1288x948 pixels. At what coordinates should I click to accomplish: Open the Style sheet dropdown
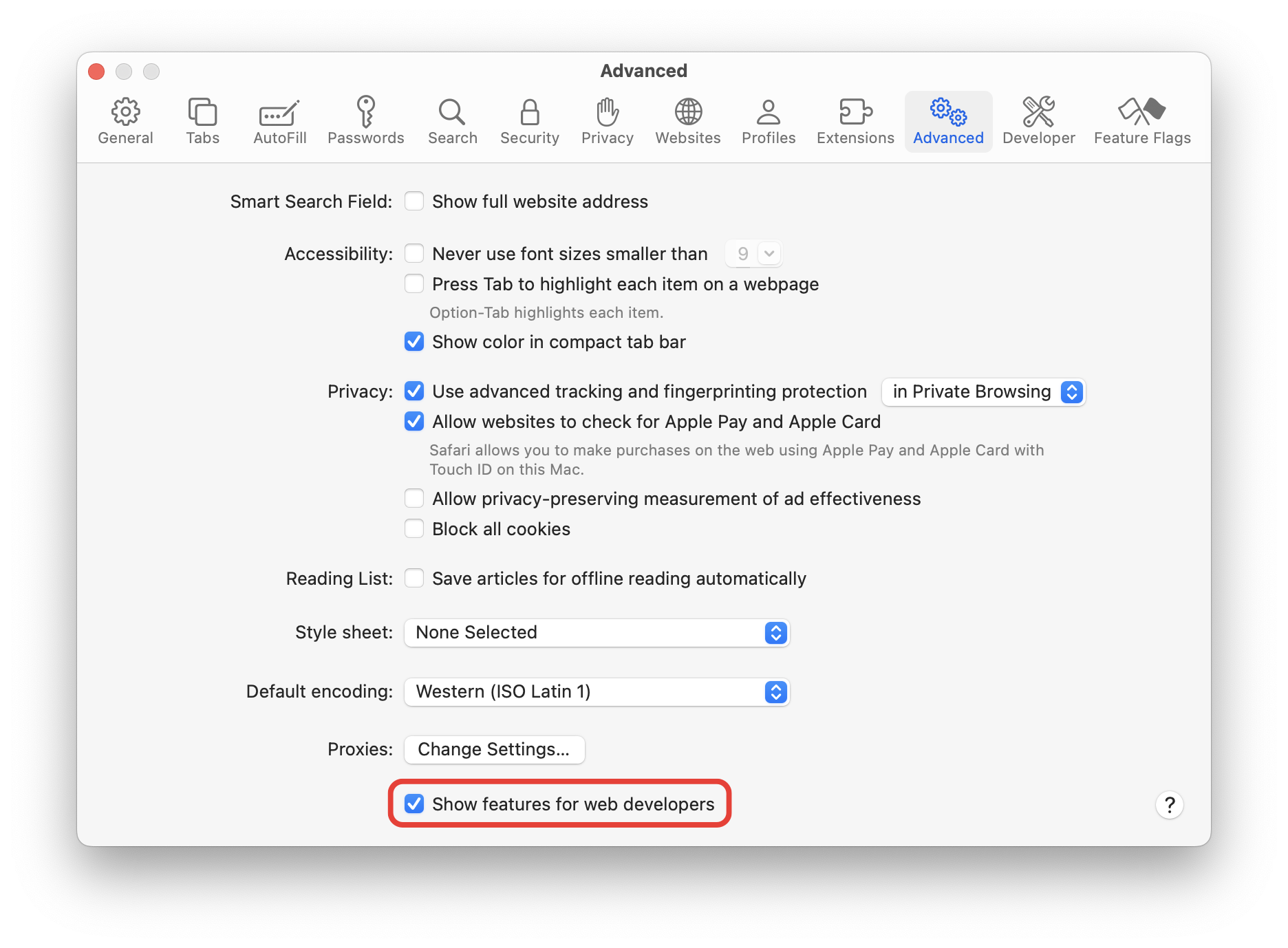775,632
